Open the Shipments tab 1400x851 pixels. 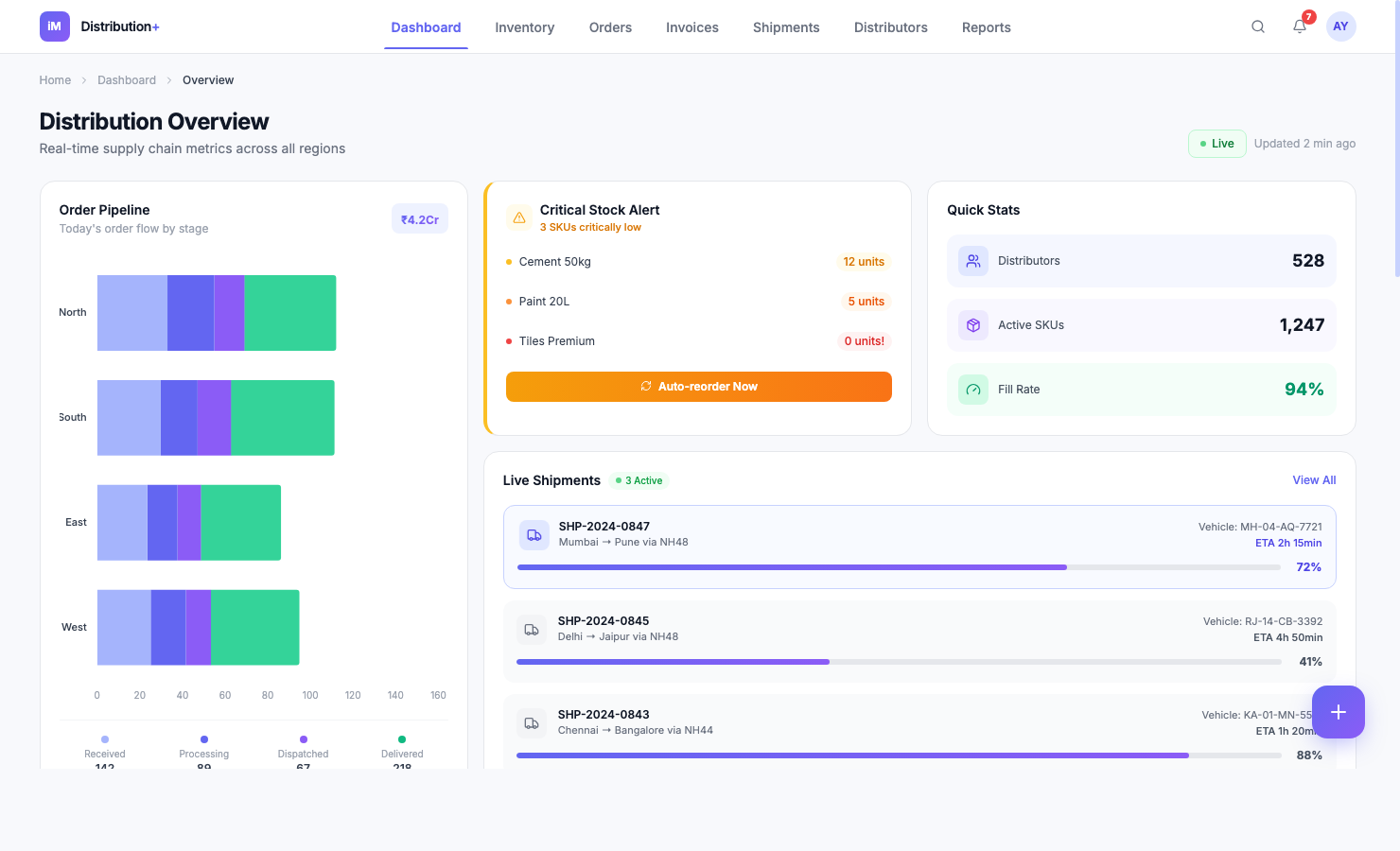pyautogui.click(x=785, y=27)
